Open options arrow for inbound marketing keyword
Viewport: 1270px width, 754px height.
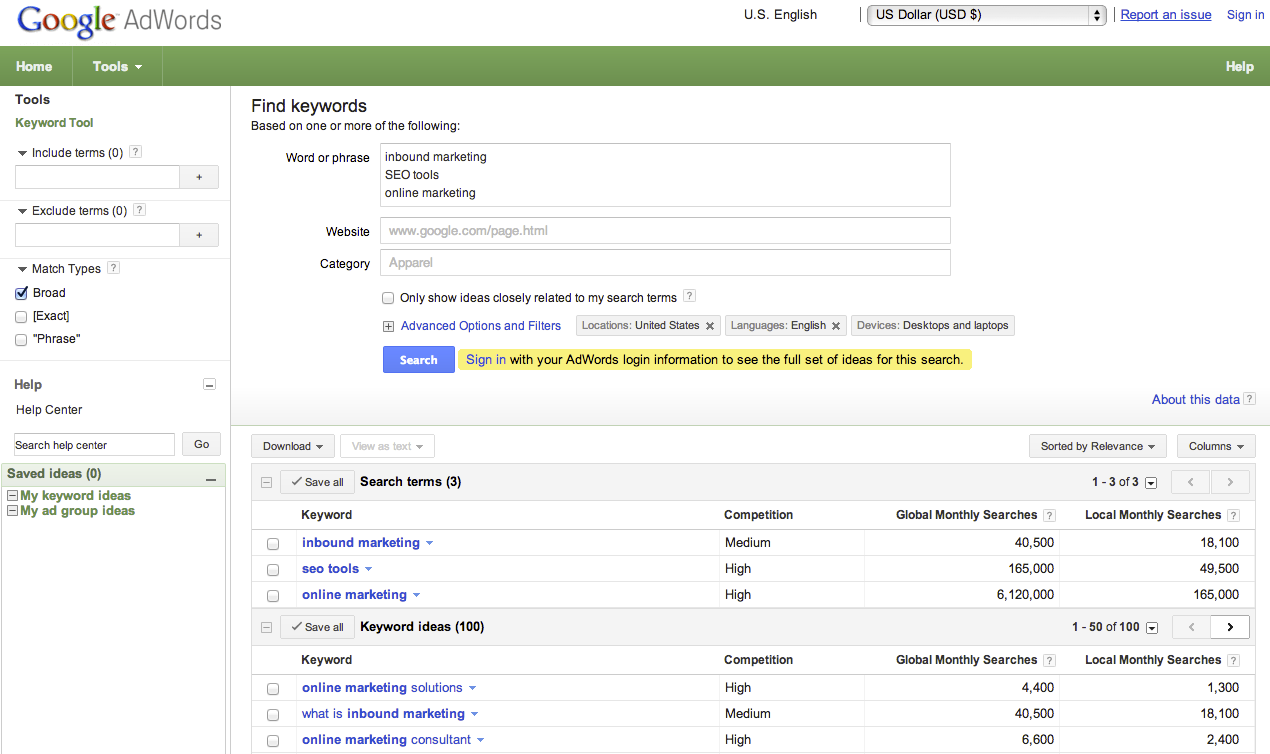coord(429,543)
